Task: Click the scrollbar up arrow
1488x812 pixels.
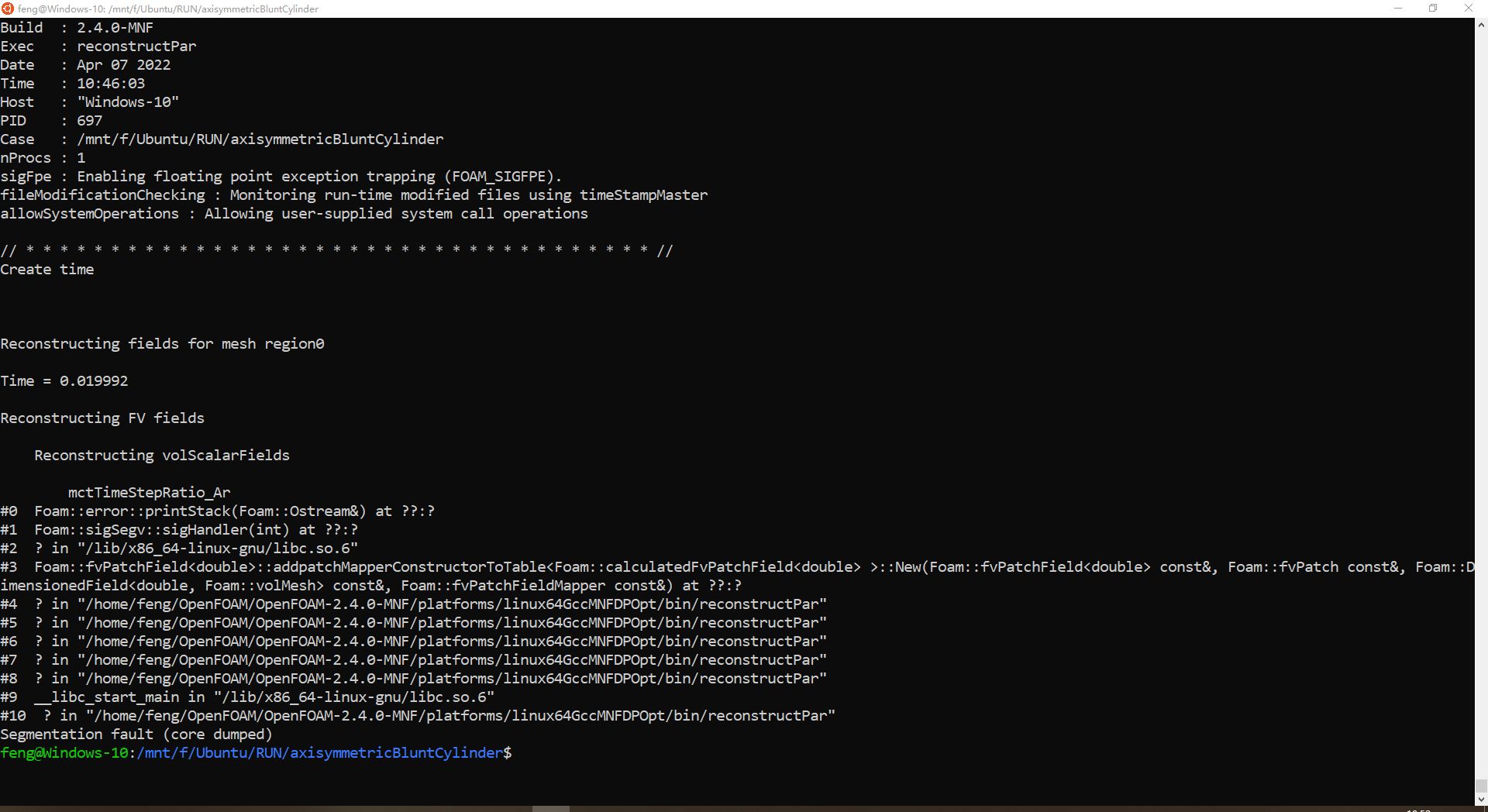Action: 1481,25
